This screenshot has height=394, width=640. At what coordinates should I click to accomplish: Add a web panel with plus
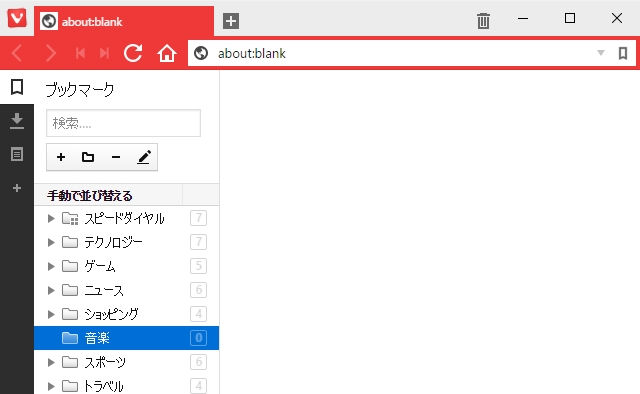coord(17,188)
